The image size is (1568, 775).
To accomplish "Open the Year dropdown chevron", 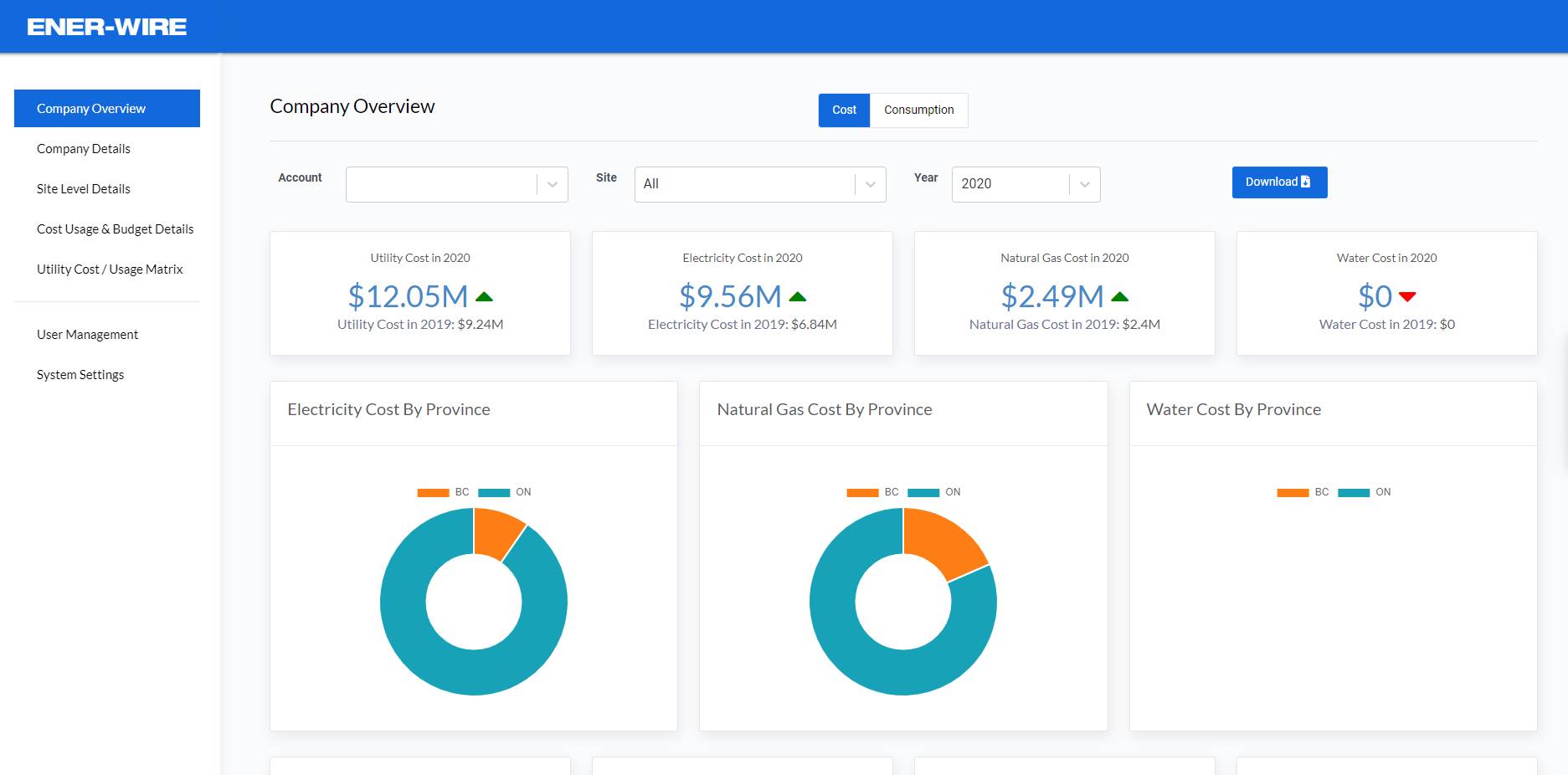I will pos(1085,184).
